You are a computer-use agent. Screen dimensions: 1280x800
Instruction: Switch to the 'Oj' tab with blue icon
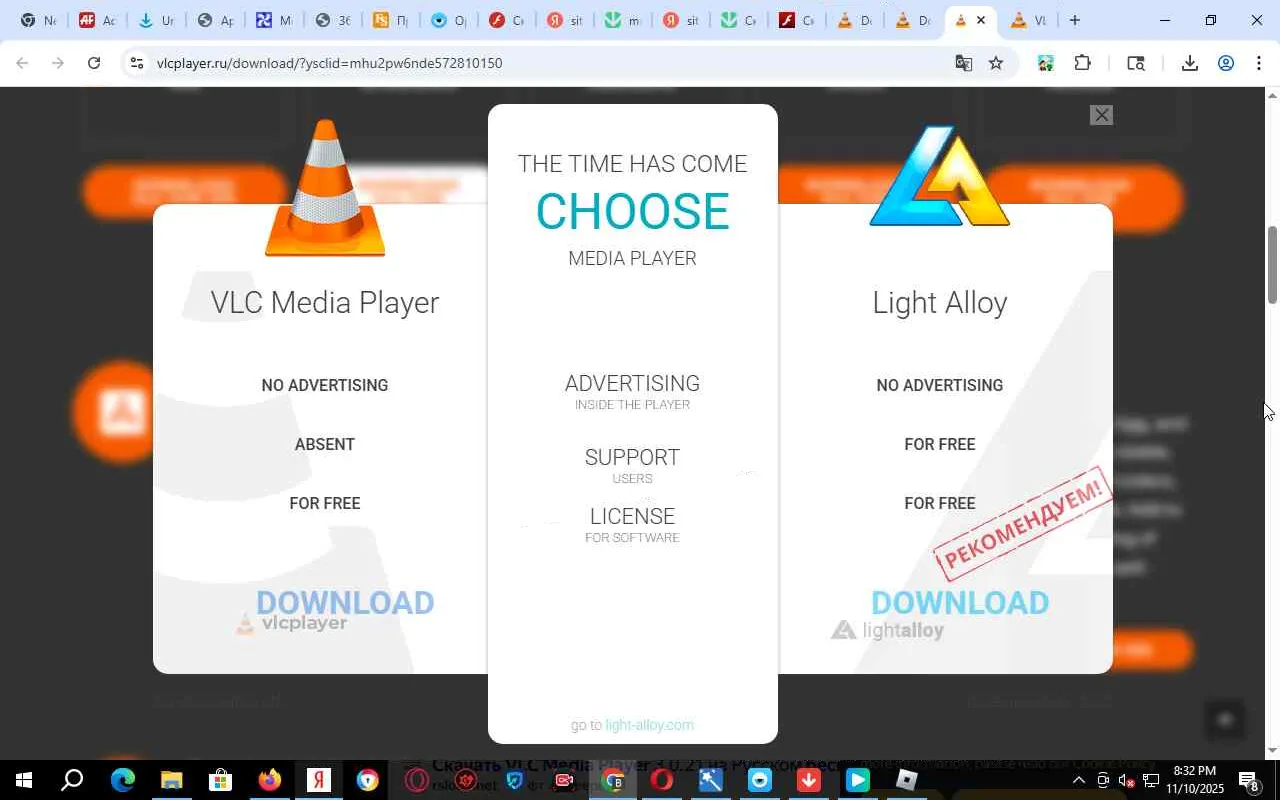(x=449, y=20)
